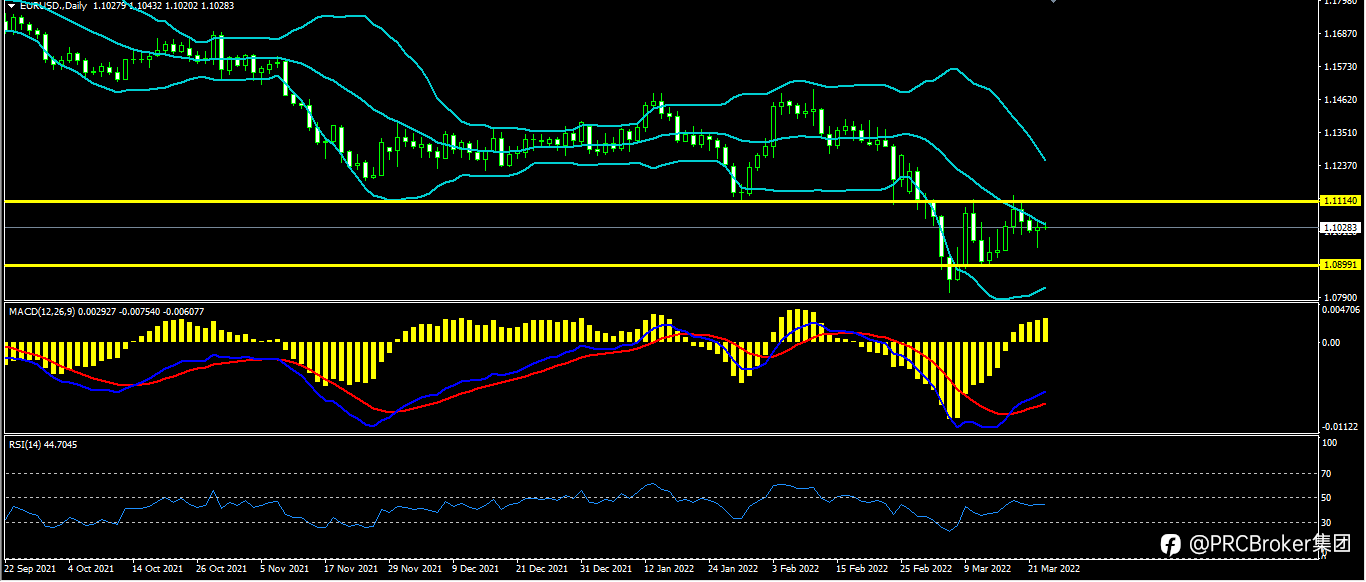Click the 26 Oct 2021 date label
Image resolution: width=1366 pixels, height=582 pixels.
click(222, 569)
